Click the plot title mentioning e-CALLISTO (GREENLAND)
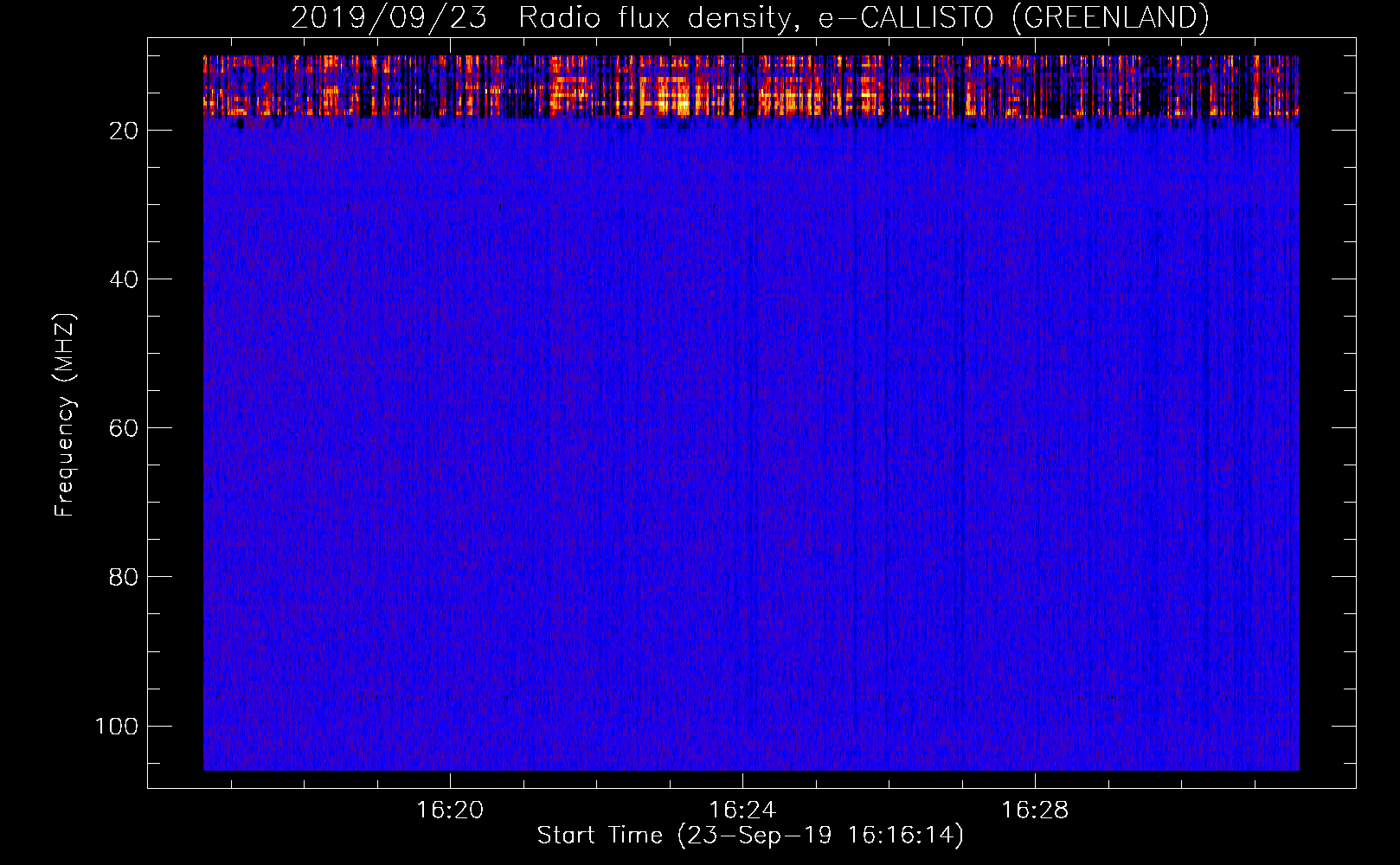Image resolution: width=1400 pixels, height=865 pixels. pyautogui.click(x=749, y=17)
